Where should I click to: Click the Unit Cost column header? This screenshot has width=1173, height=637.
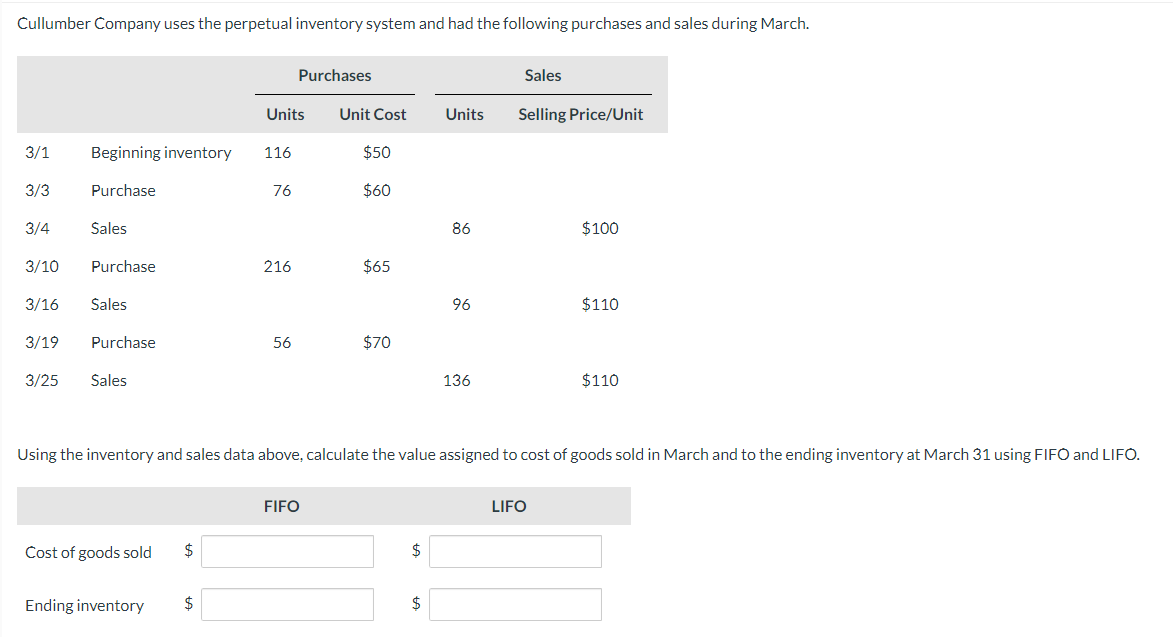[x=372, y=114]
